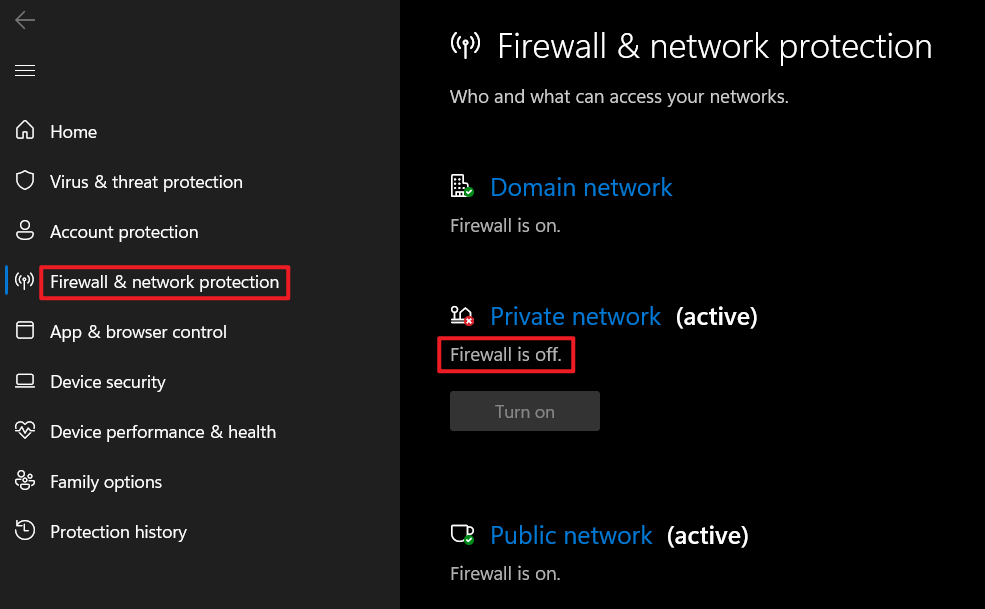Click the Protection history clock icon
This screenshot has height=609, width=985.
point(26,531)
